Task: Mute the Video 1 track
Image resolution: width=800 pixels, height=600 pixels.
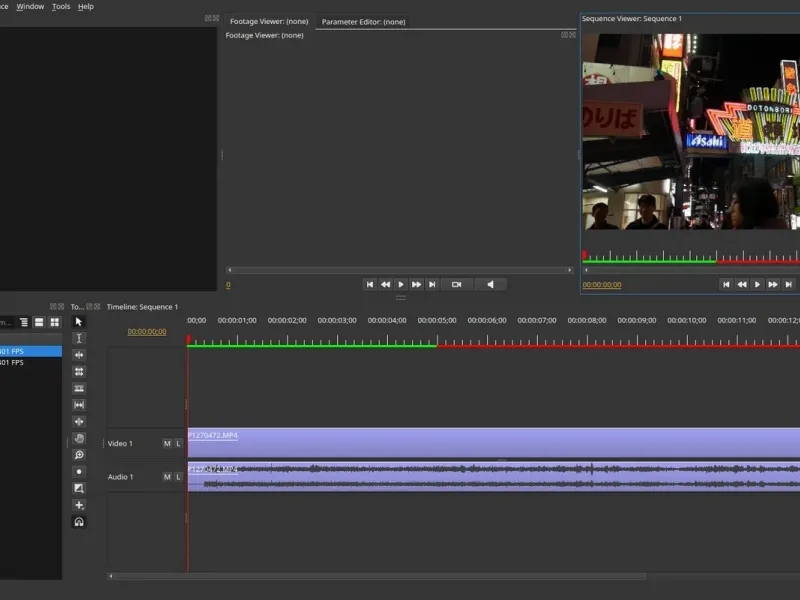Action: [x=167, y=443]
